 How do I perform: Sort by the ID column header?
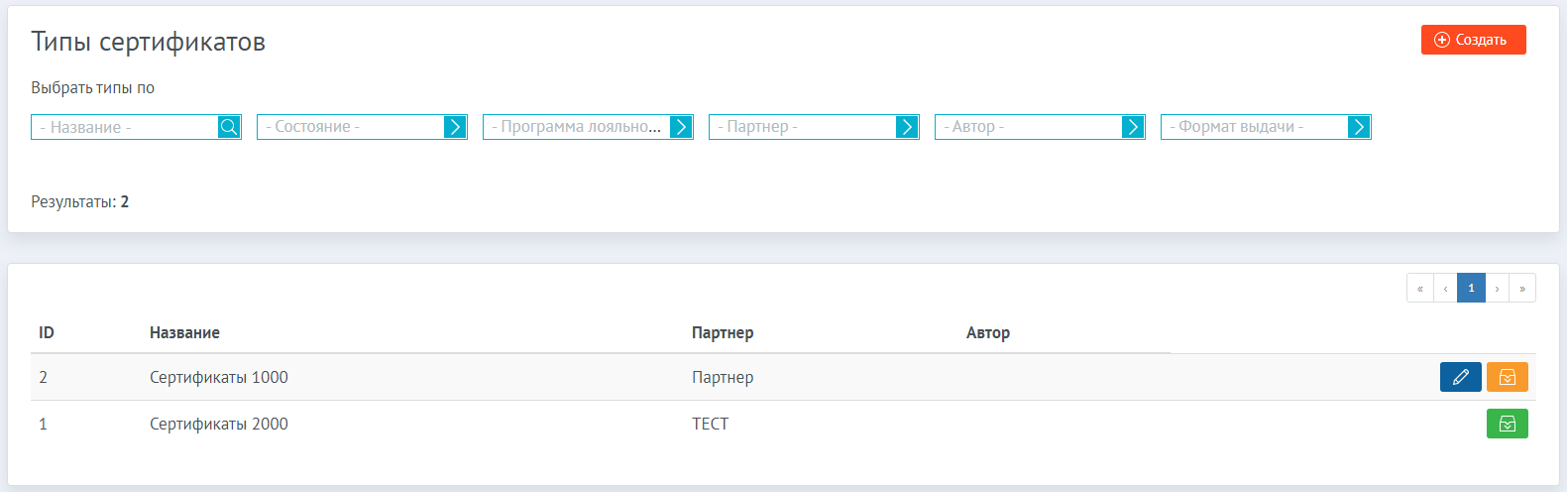(47, 332)
